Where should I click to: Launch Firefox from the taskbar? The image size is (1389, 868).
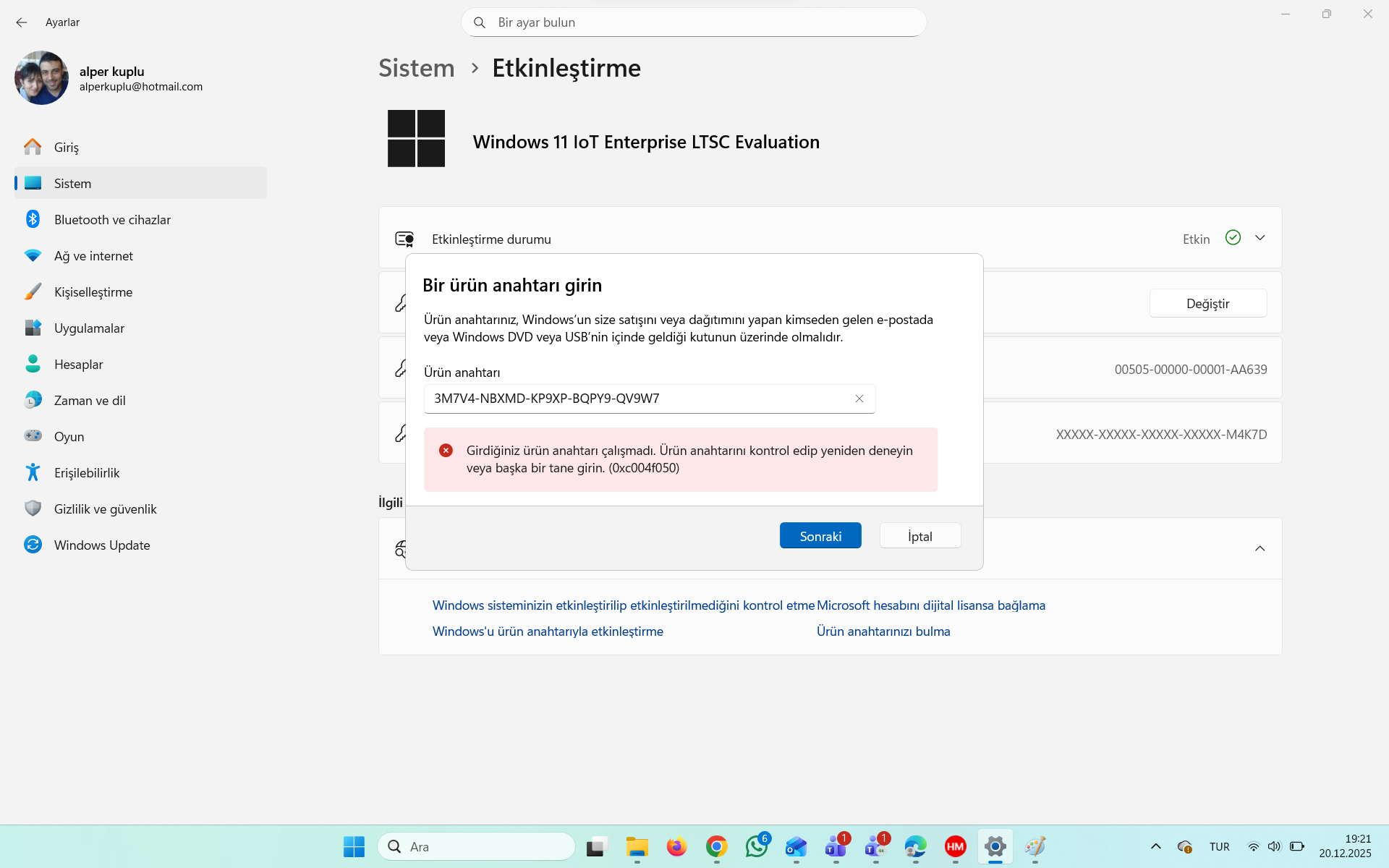click(x=676, y=846)
